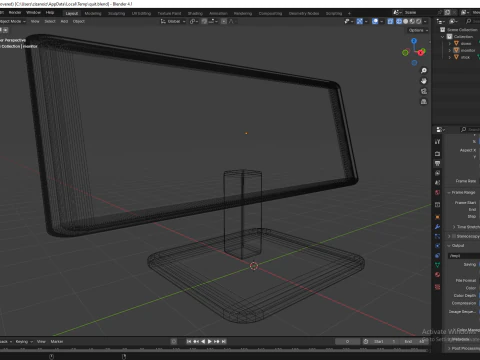Open the Keying dropdown in timeline

tap(24, 341)
